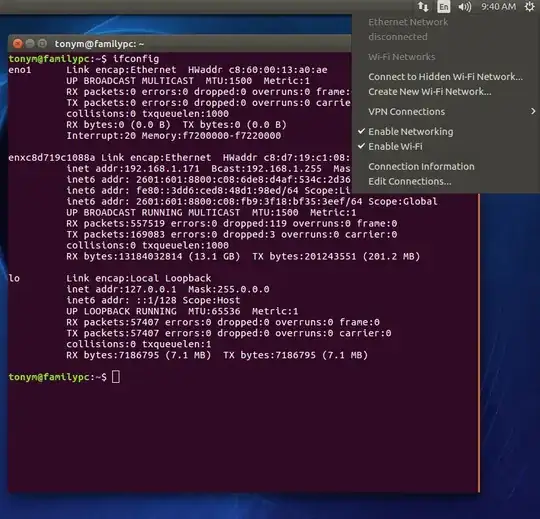This screenshot has height=519, width=540.
Task: Select Connect to Hidden Wi-Fi Network
Action: point(446,76)
